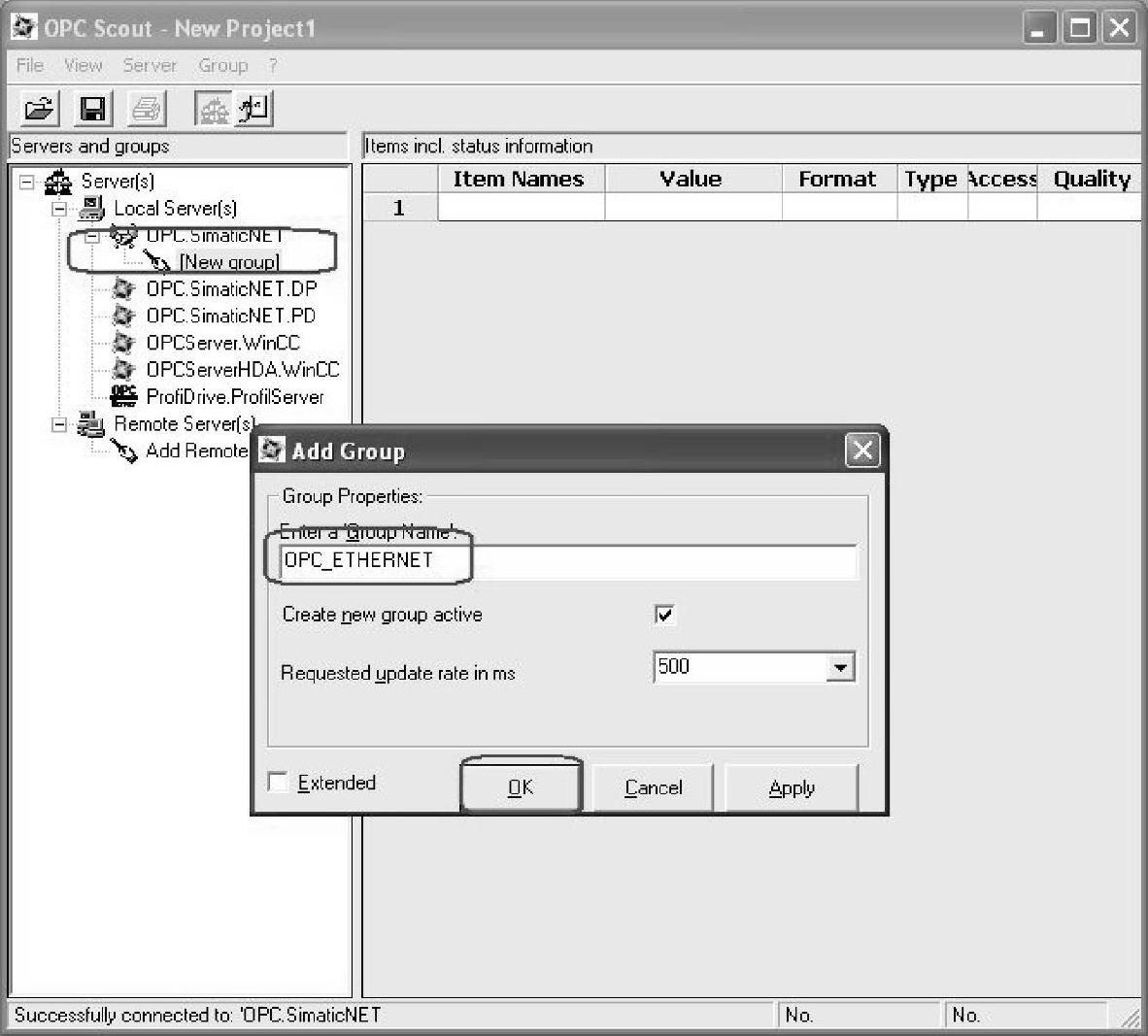The height and width of the screenshot is (1036, 1148).
Task: Select the Remote Server(s) label
Action: (185, 424)
